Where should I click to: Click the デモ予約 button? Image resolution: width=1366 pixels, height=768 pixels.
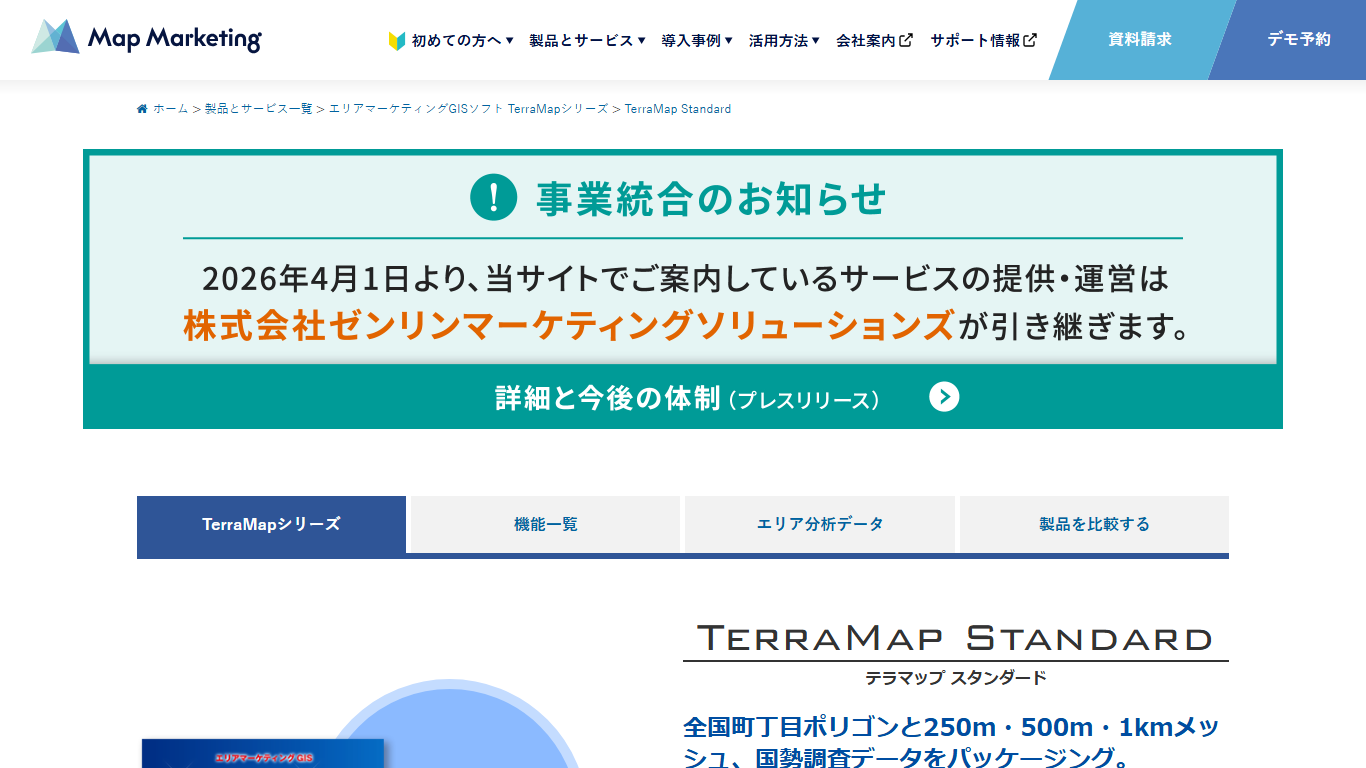1298,40
